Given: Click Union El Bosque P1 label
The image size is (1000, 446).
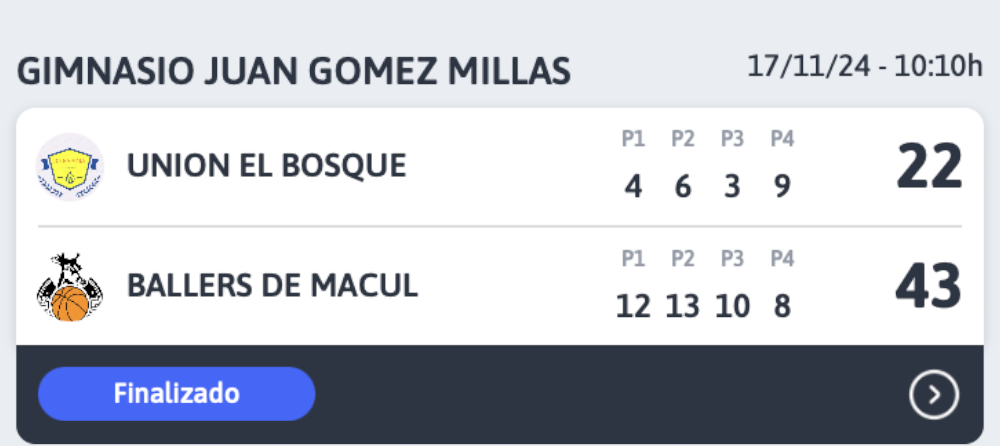Looking at the screenshot, I should [633, 139].
